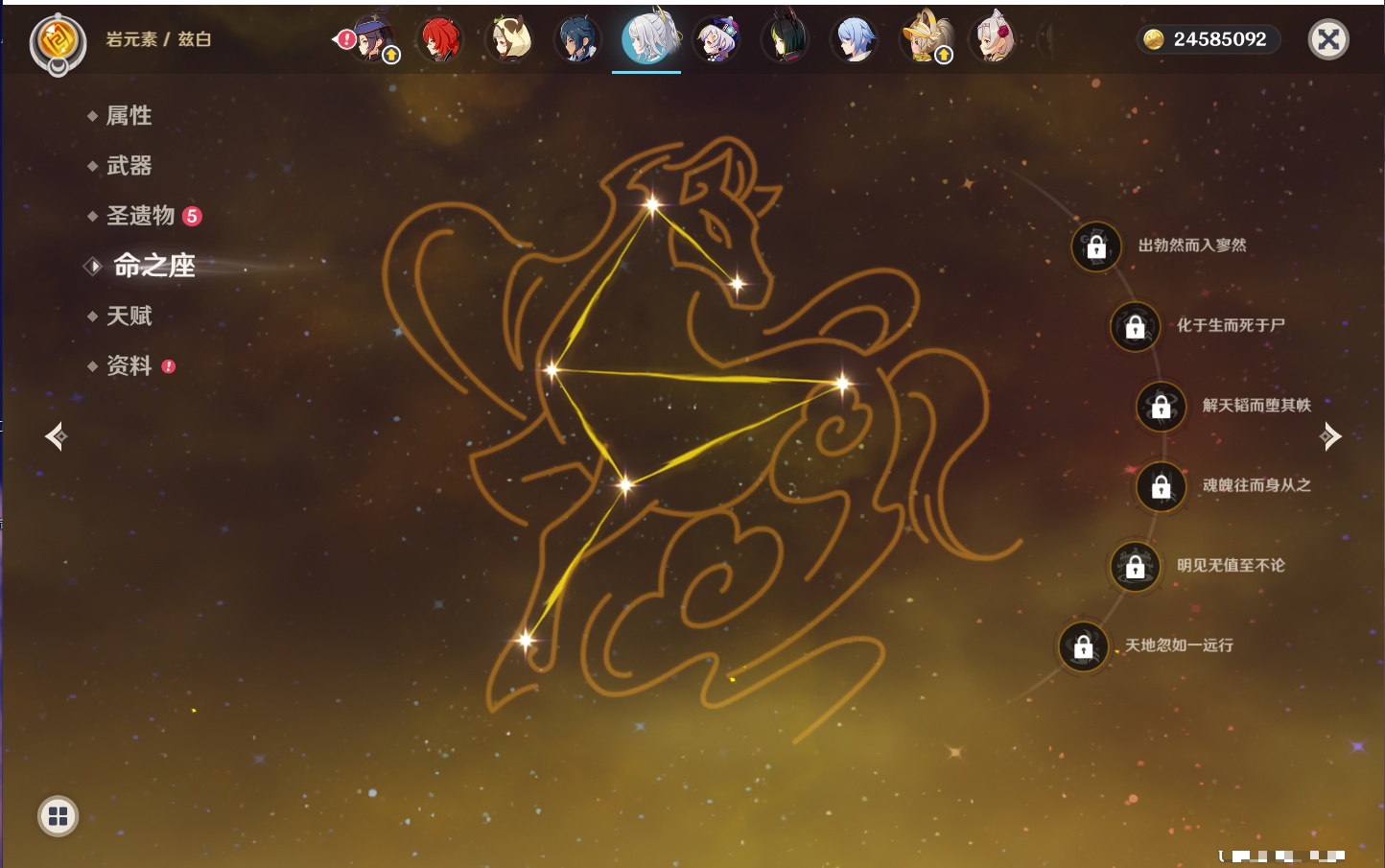This screenshot has height=868, width=1385.
Task: Click the Geo element emblem icon
Action: coord(58,42)
